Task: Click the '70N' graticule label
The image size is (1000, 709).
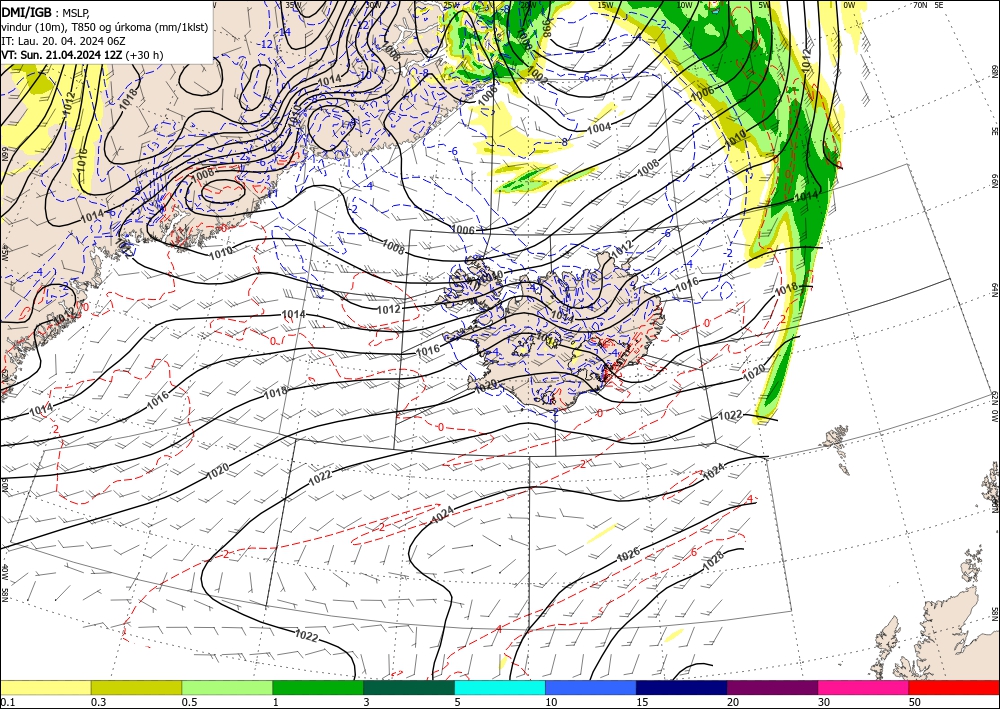Action: pyautogui.click(x=920, y=4)
